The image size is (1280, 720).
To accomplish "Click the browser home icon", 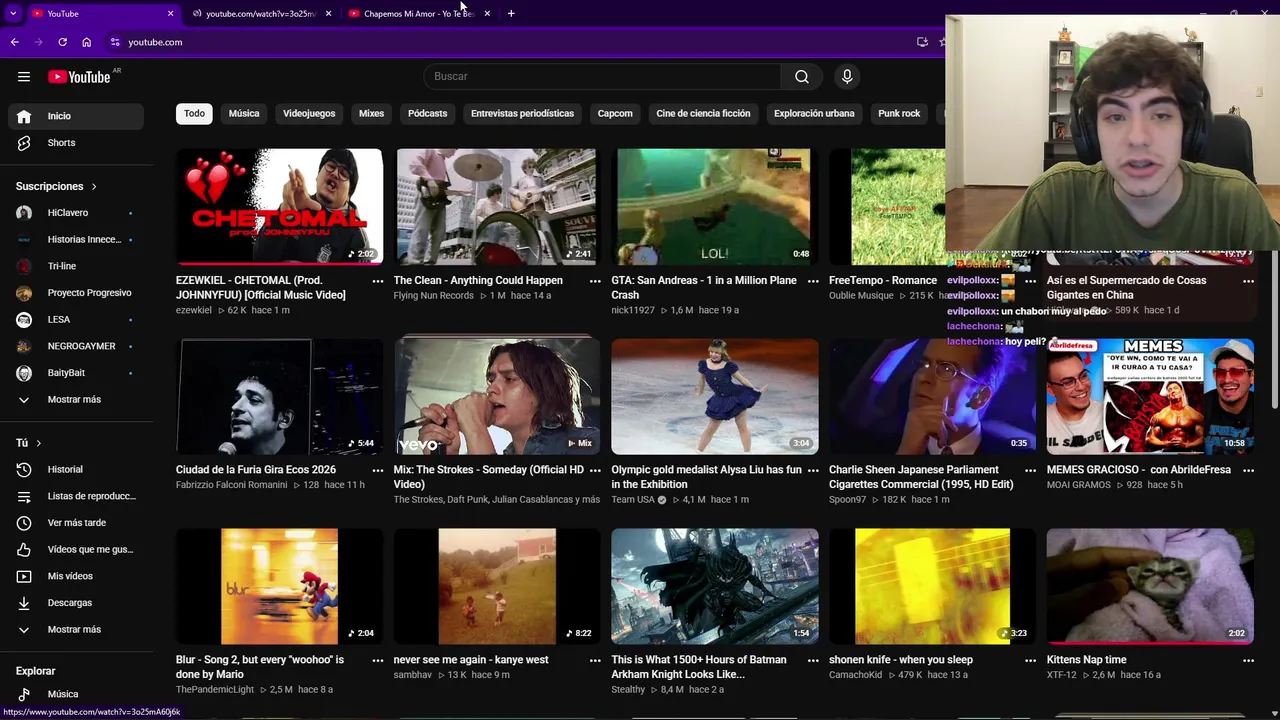I will [87, 42].
